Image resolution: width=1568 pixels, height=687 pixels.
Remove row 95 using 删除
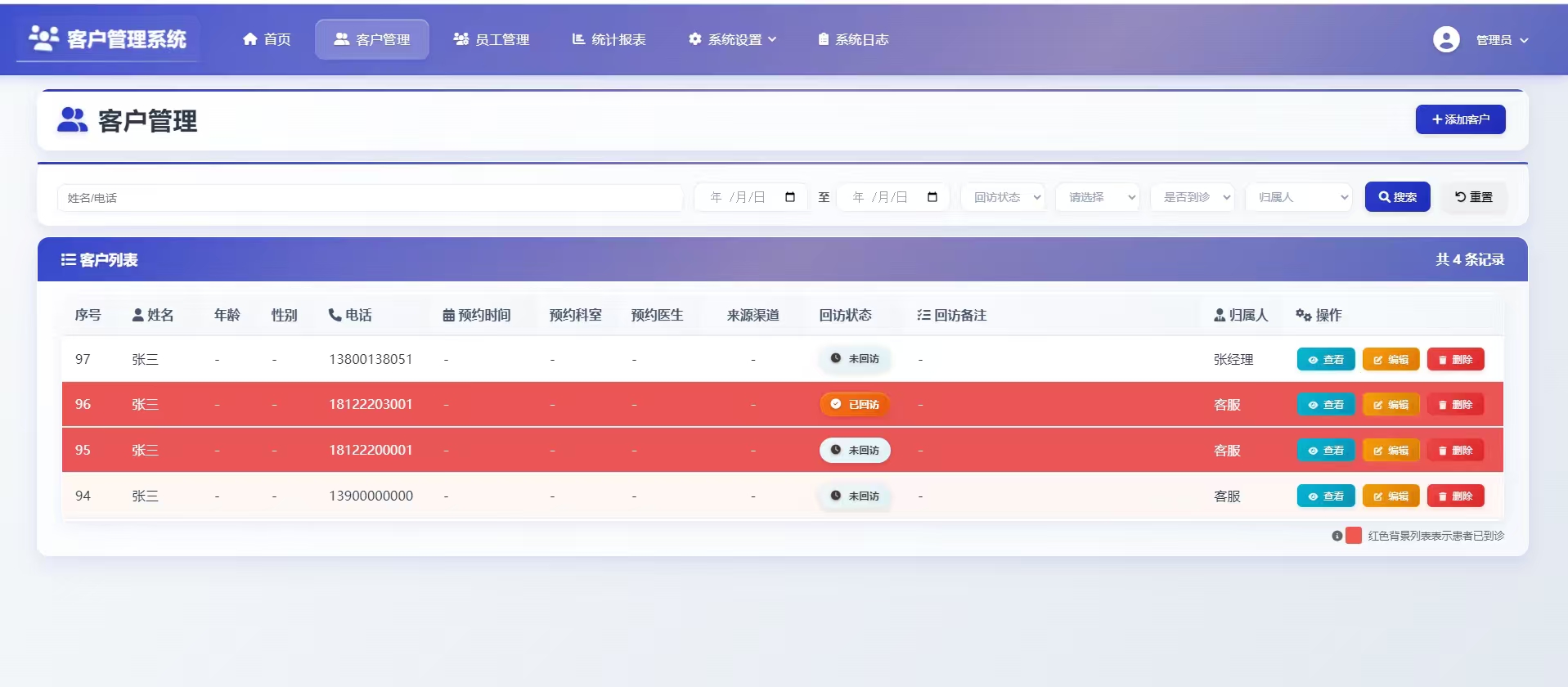1456,451
